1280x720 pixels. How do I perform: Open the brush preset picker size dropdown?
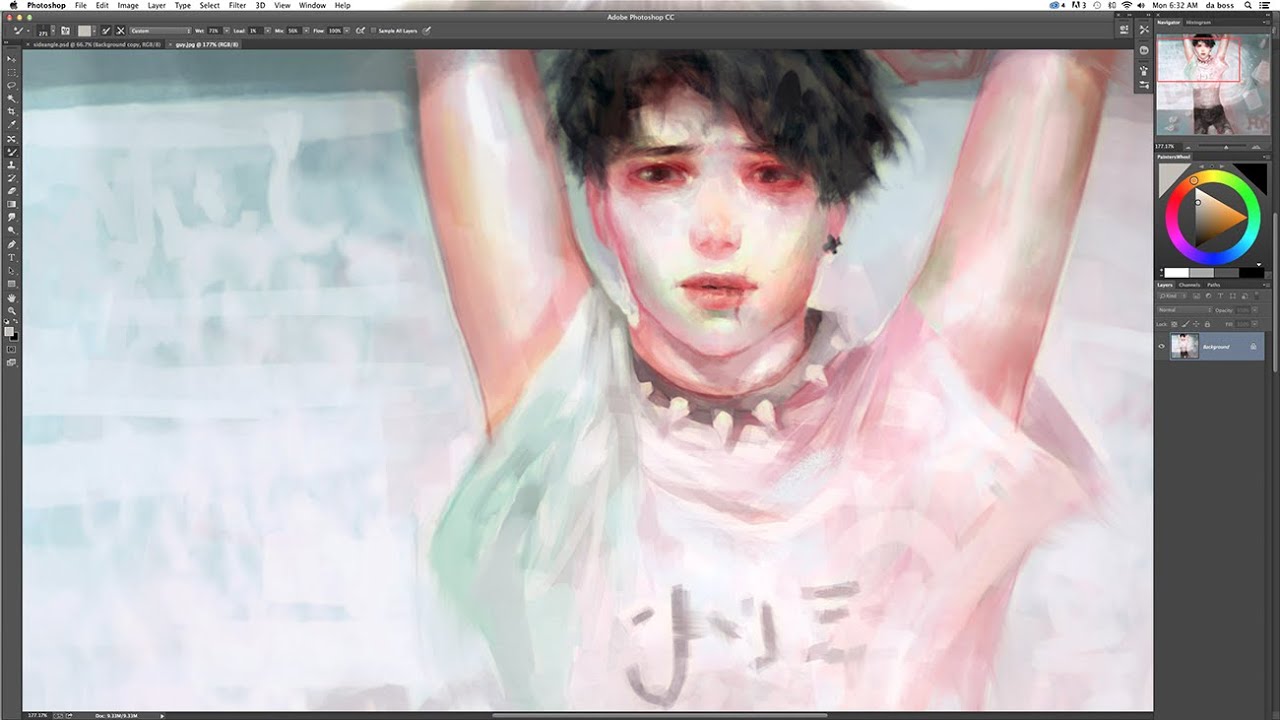[x=53, y=31]
